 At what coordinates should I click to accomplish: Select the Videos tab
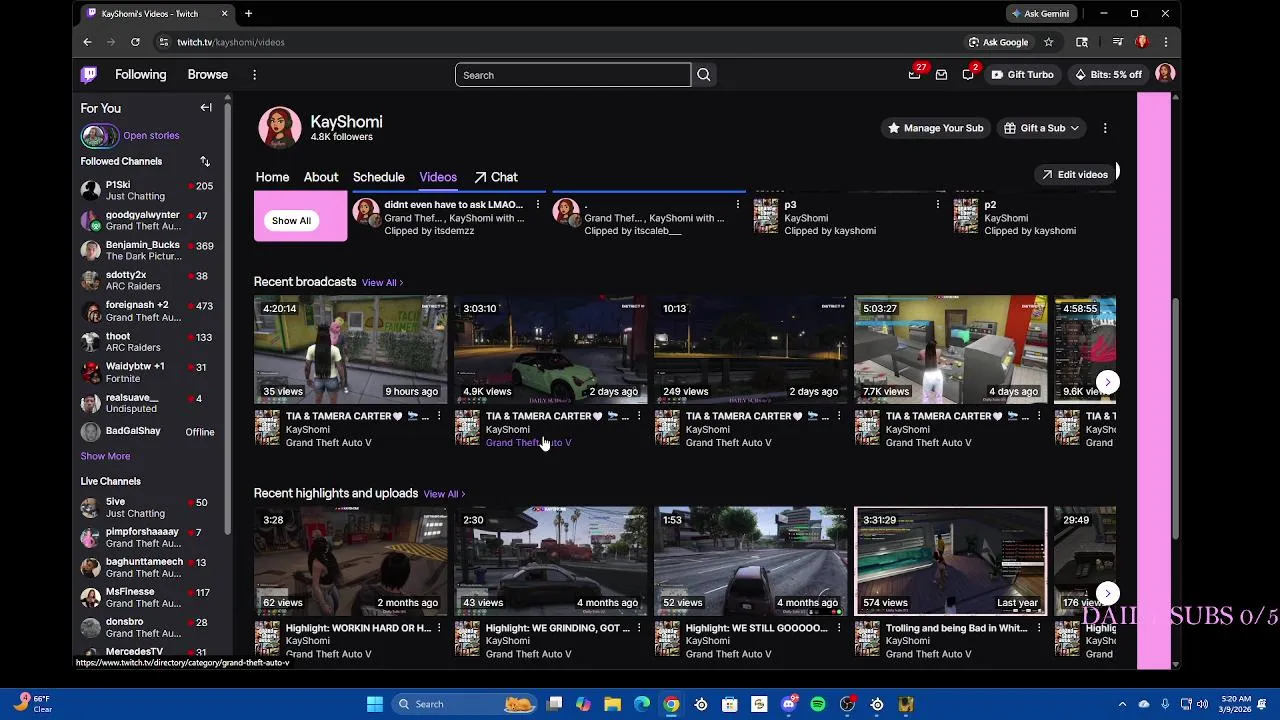438,177
